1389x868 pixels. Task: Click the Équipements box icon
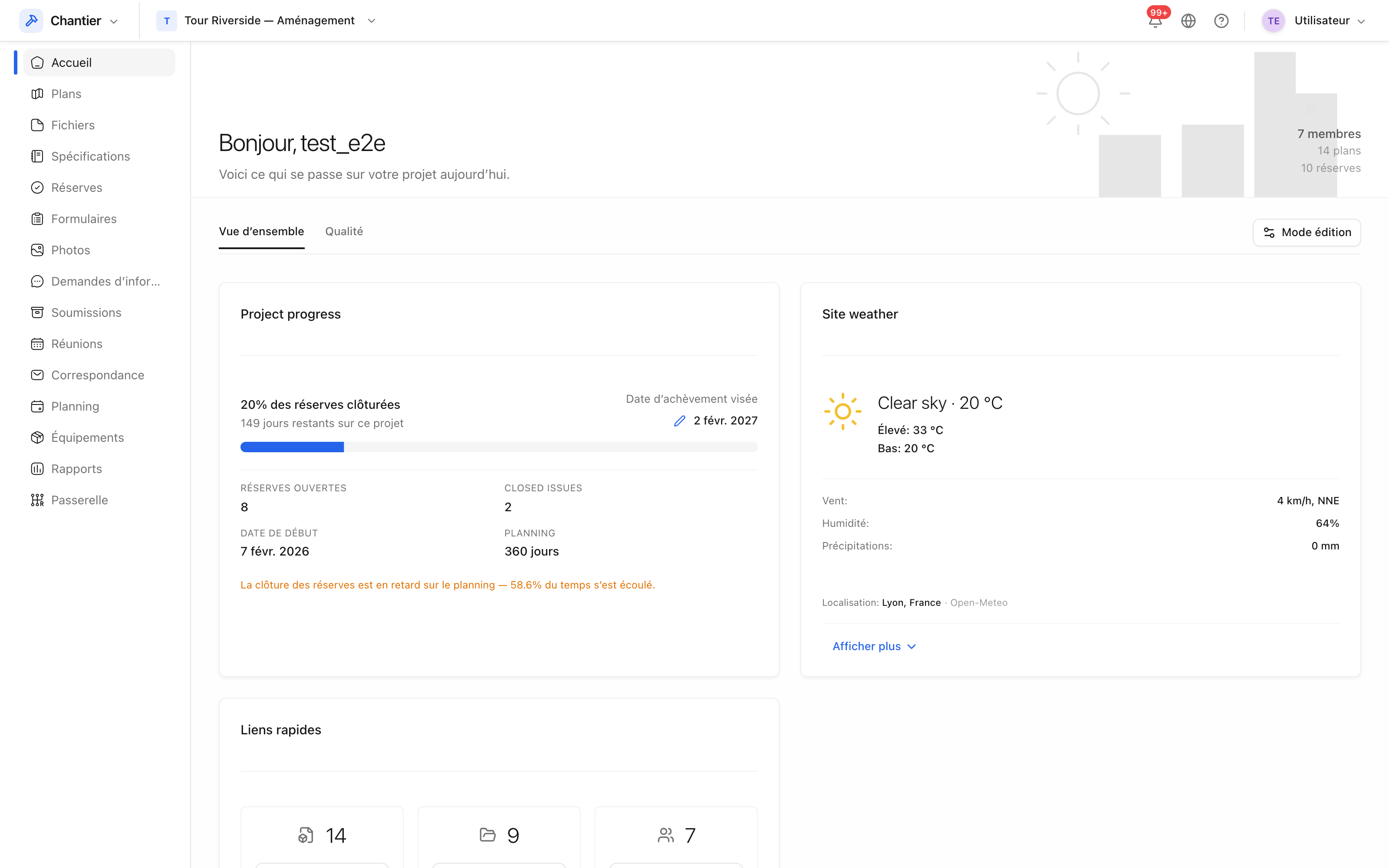tap(37, 437)
